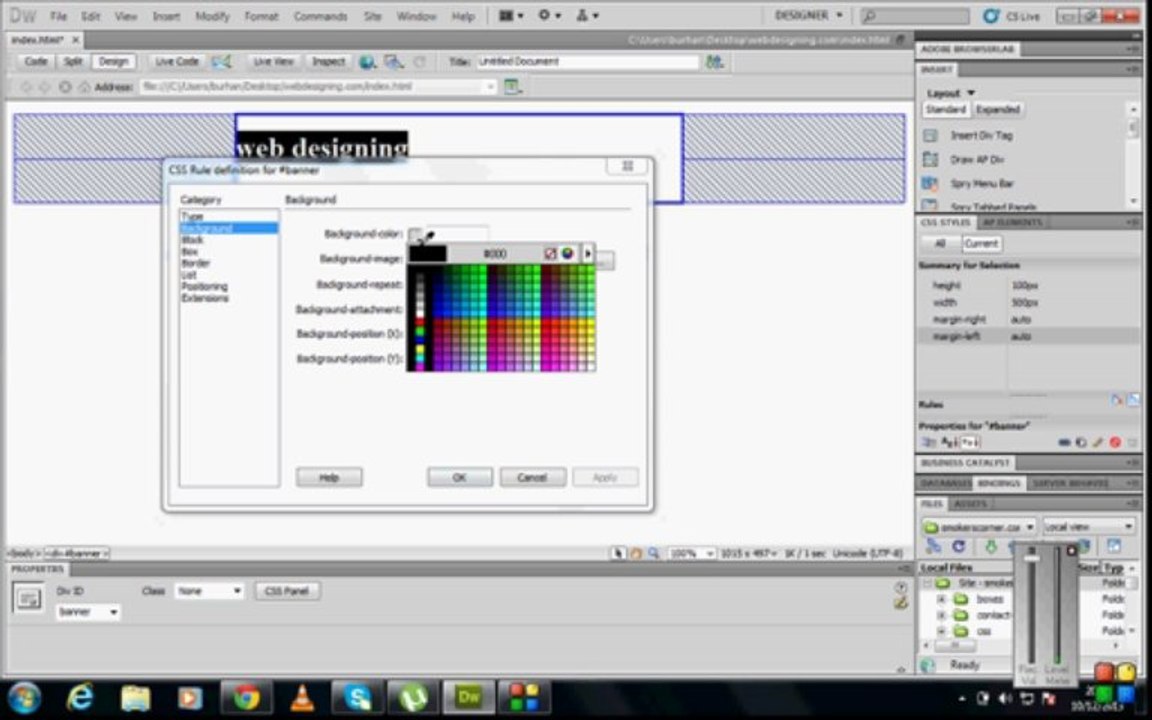This screenshot has height=720, width=1152.
Task: Click the Spry Menu Bar icon
Action: [930, 184]
